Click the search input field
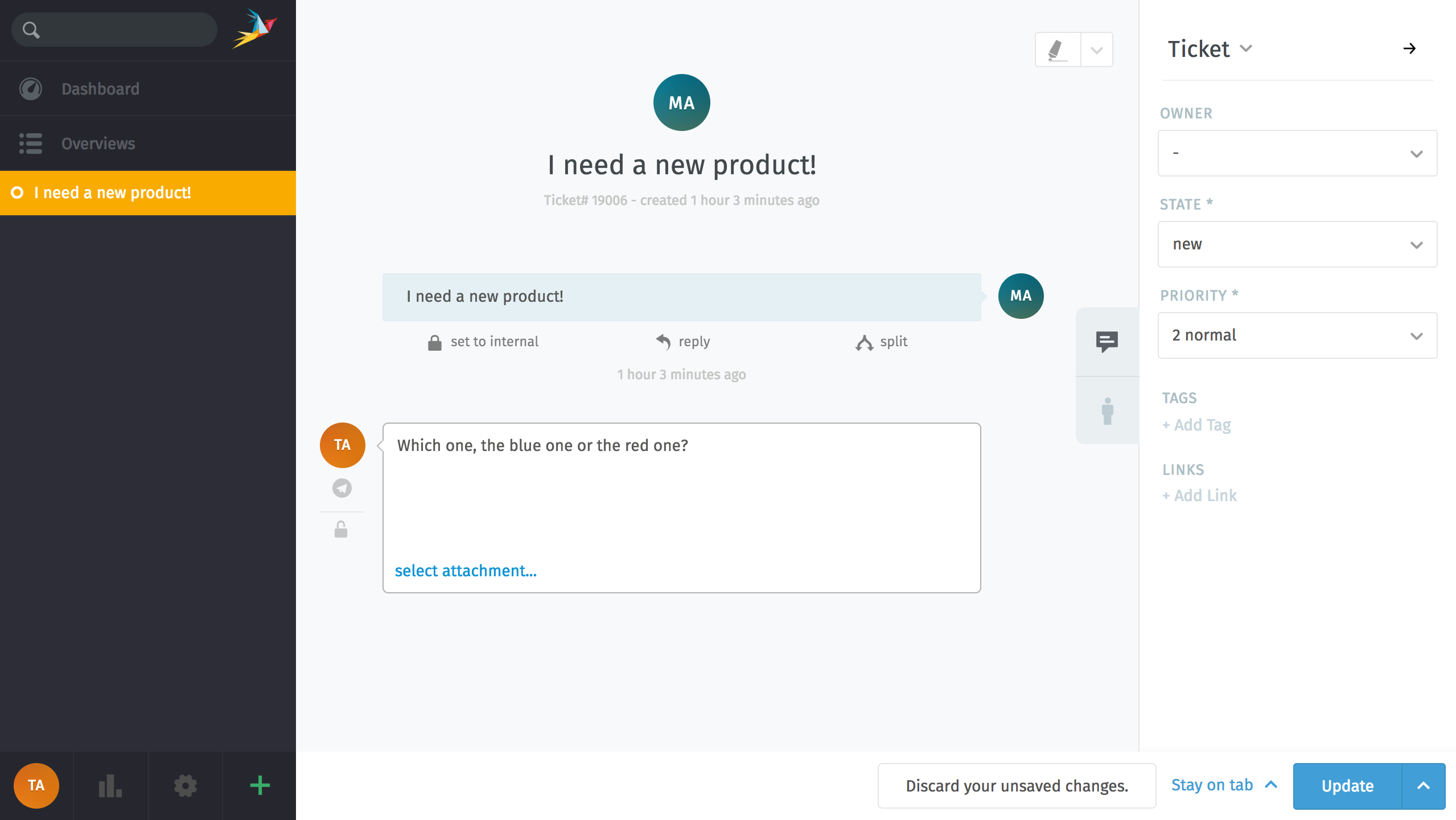Image resolution: width=1456 pixels, height=820 pixels. coord(114,29)
